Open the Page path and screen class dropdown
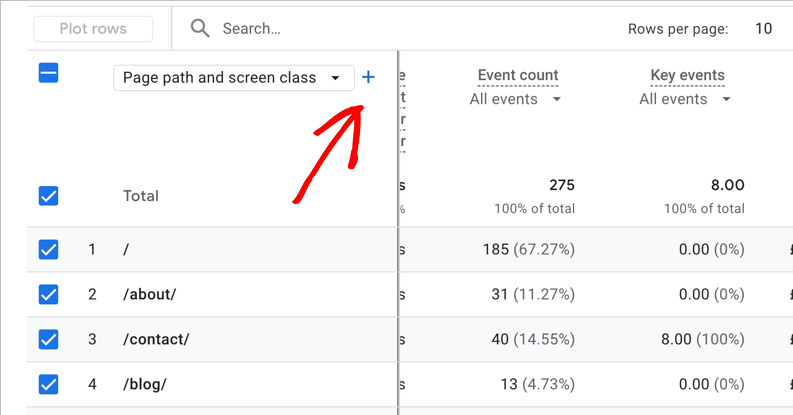793x415 pixels. [233, 77]
